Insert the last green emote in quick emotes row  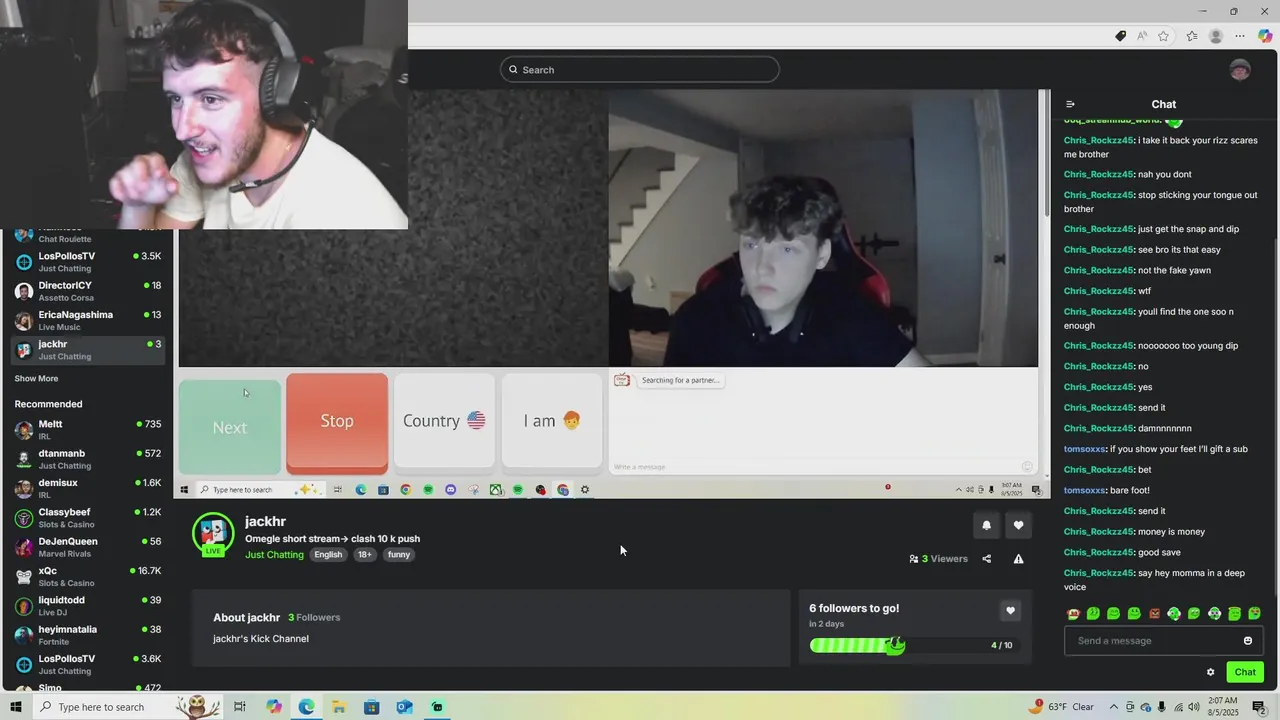click(1254, 614)
